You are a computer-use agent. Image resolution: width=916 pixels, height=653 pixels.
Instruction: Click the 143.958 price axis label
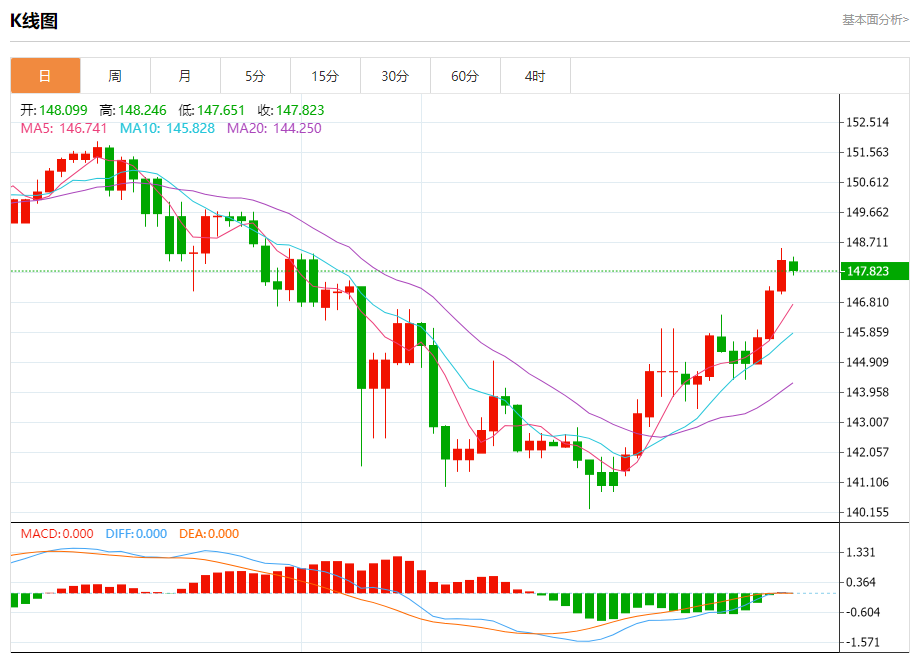click(x=868, y=392)
